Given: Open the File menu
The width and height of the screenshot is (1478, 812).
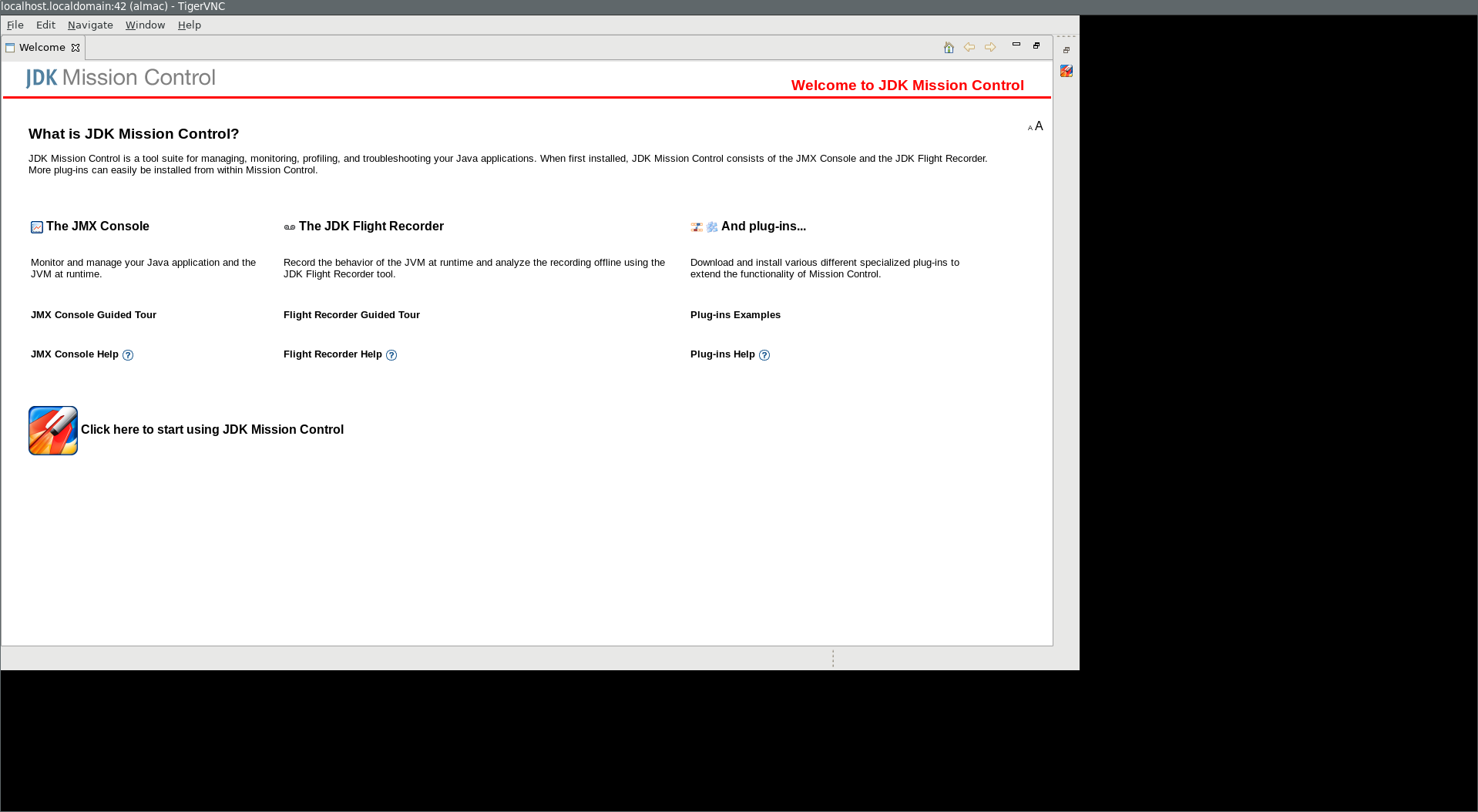Looking at the screenshot, I should tap(15, 25).
